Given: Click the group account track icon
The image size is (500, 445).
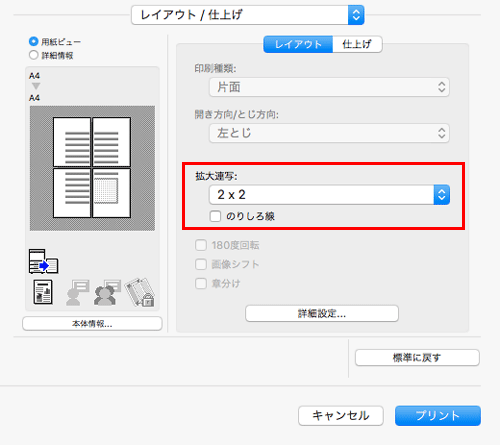Looking at the screenshot, I should [107, 292].
